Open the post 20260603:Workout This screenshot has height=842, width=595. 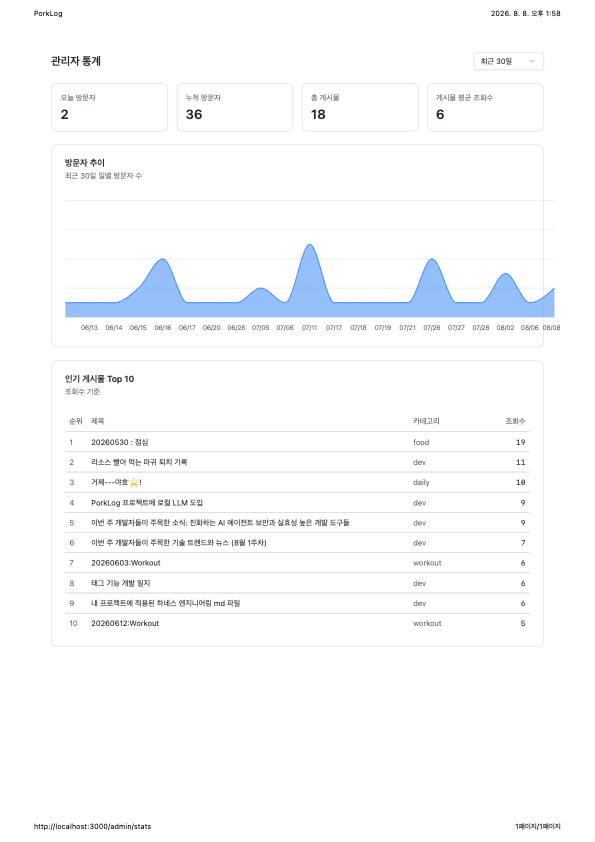[x=126, y=563]
